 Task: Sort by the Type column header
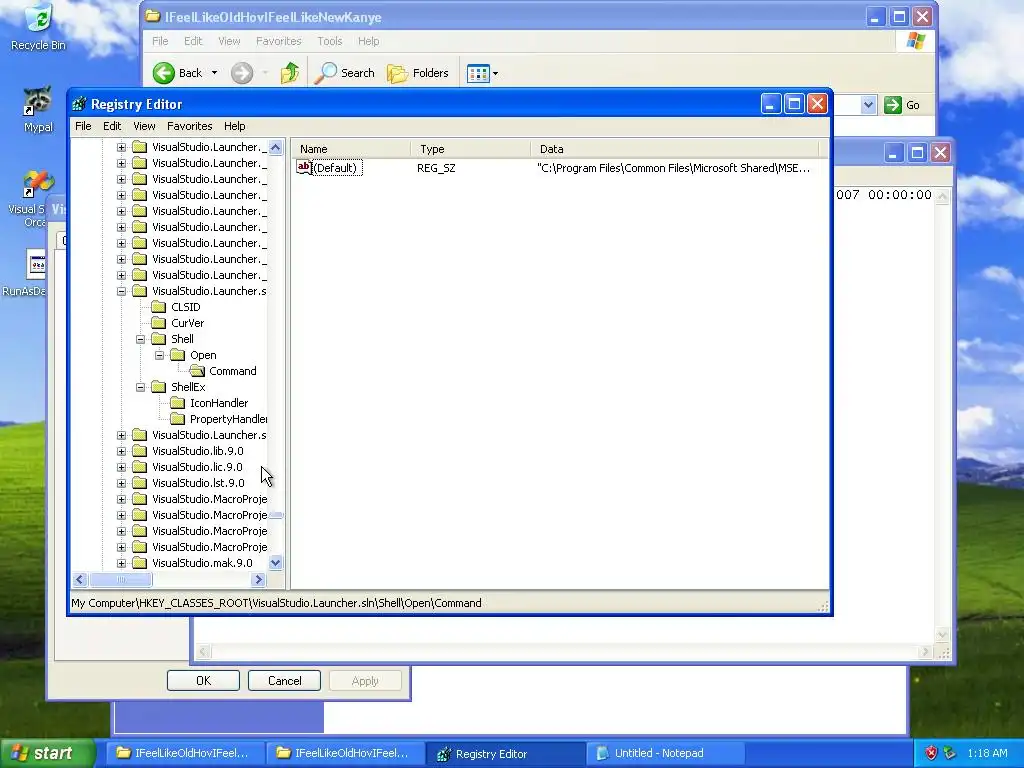click(x=470, y=149)
